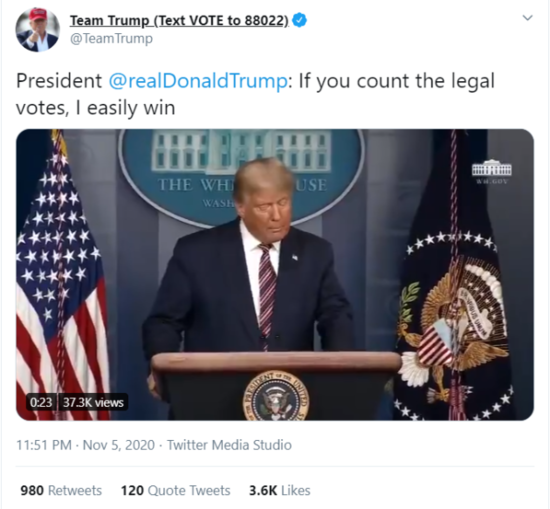Click the WH.GOV watermark in video
This screenshot has height=509, width=550.
(491, 172)
